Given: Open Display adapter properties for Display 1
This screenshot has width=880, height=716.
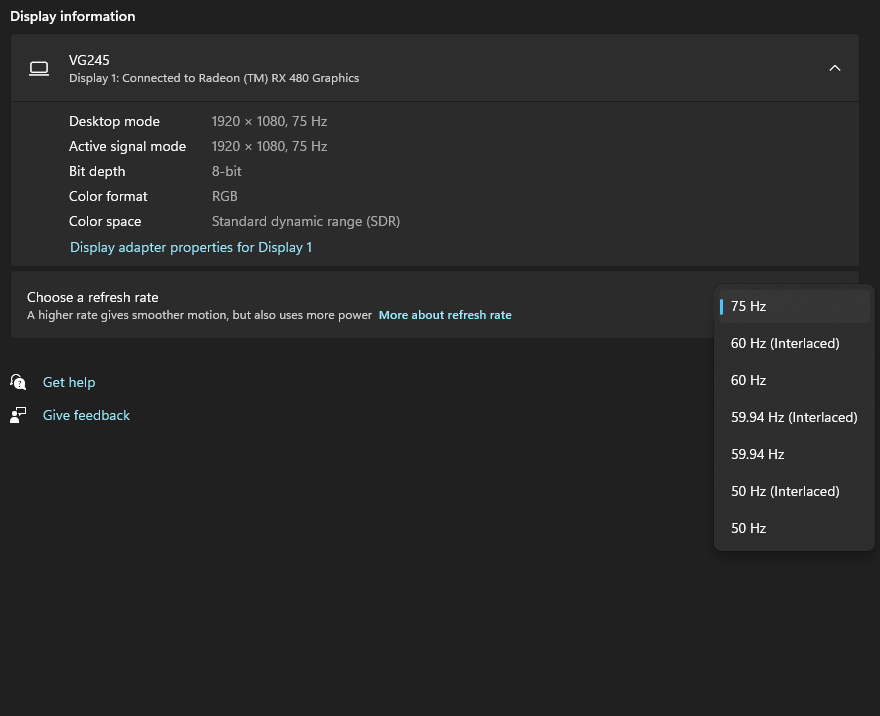Looking at the screenshot, I should tap(191, 247).
